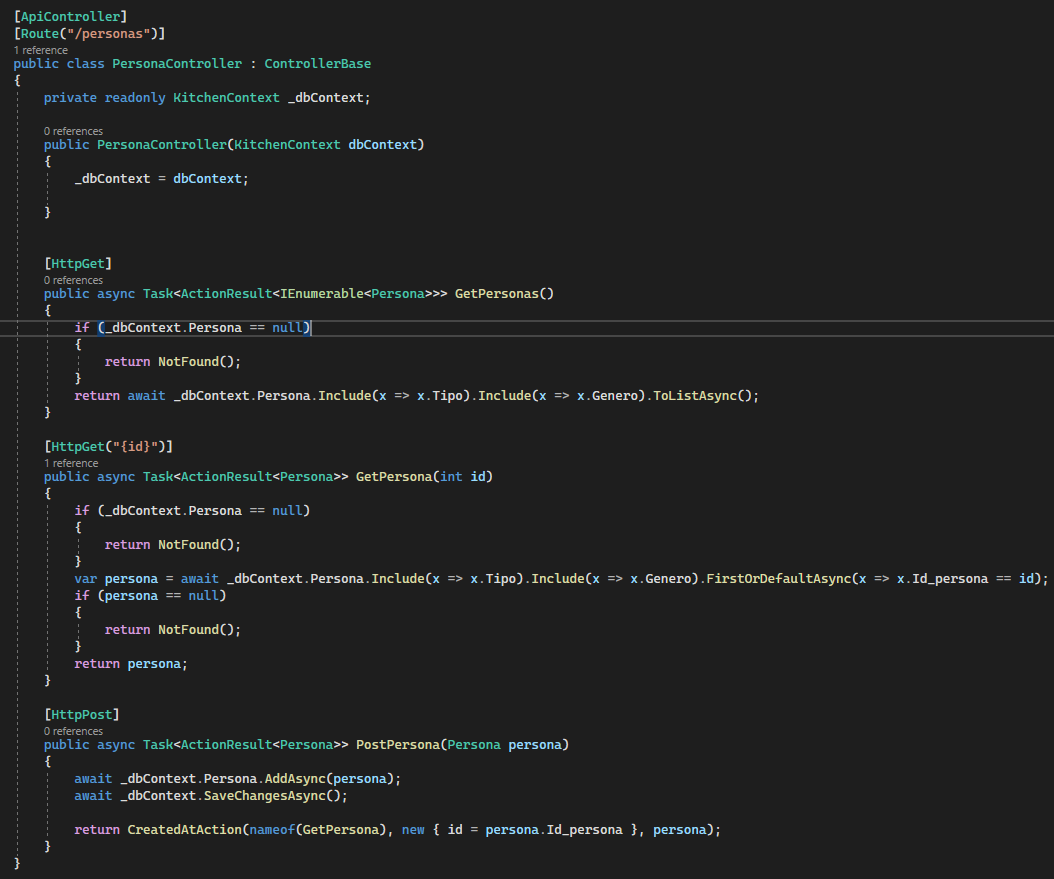Click the "{id}" string in HttpGet attribute

pos(135,446)
